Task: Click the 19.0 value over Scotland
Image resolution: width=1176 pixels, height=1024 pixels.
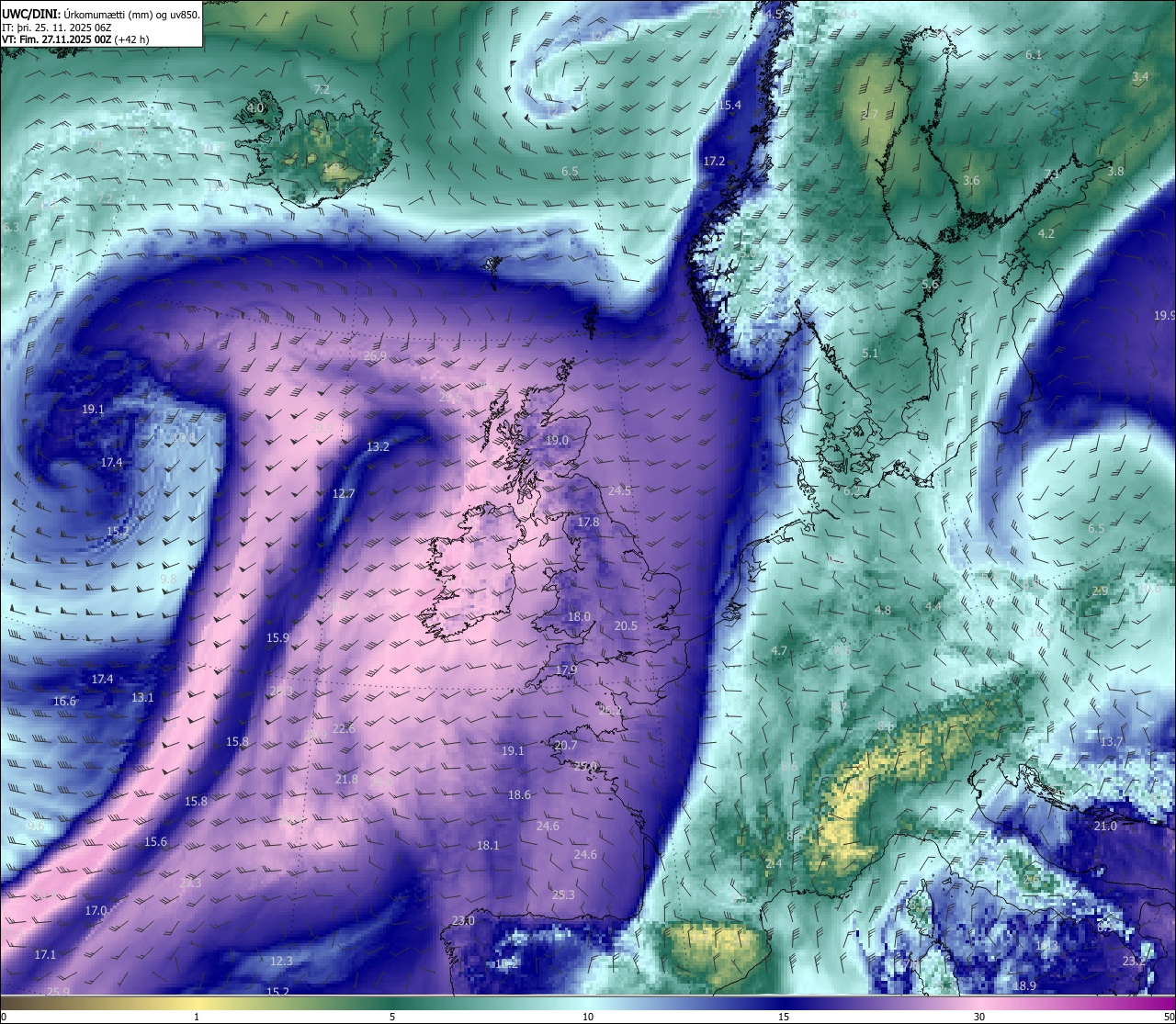Action: [557, 441]
